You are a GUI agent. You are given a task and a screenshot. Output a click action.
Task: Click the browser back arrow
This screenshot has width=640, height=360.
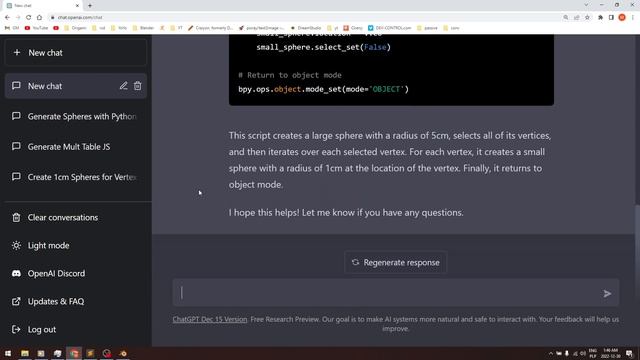coord(7,18)
